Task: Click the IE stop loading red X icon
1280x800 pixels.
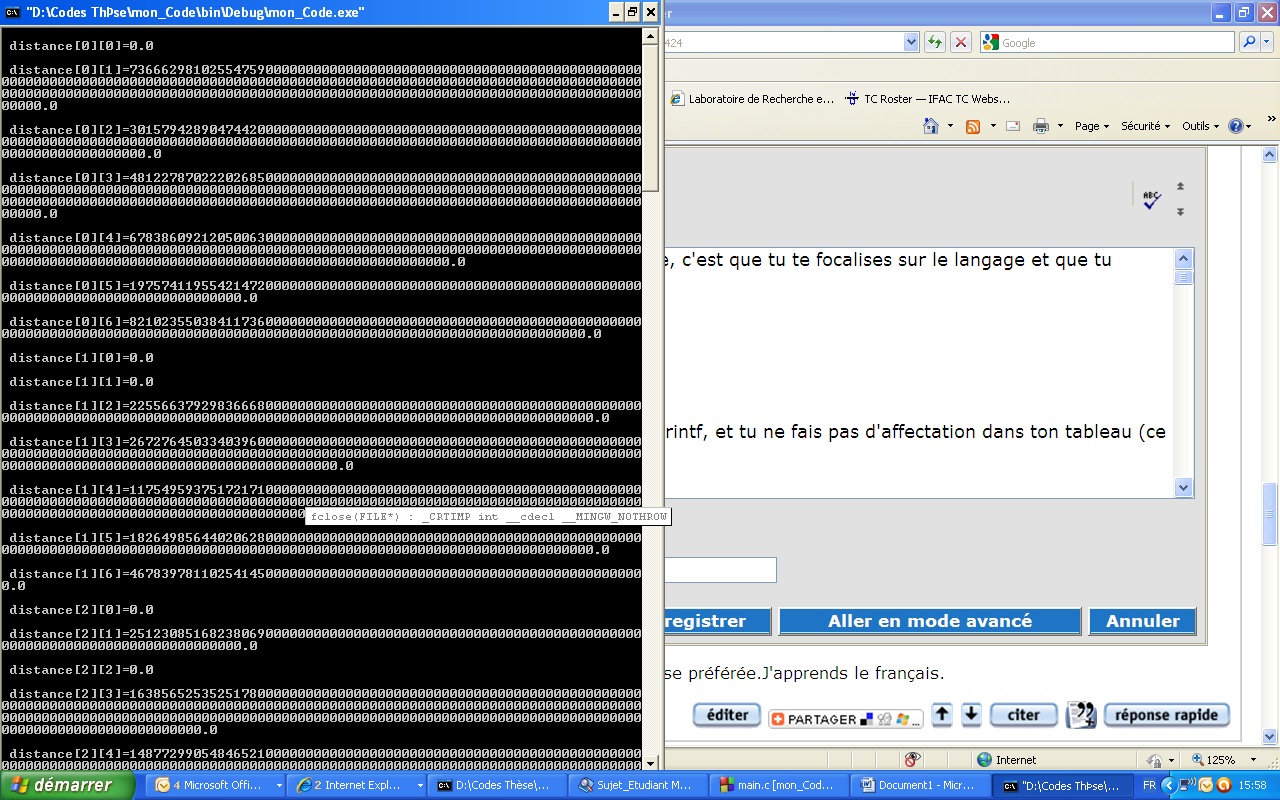Action: click(960, 42)
